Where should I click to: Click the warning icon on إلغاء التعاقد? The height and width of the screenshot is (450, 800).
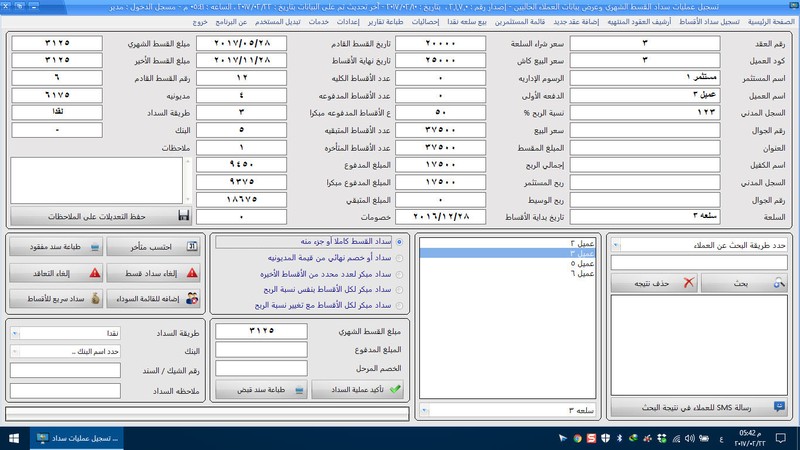95,272
